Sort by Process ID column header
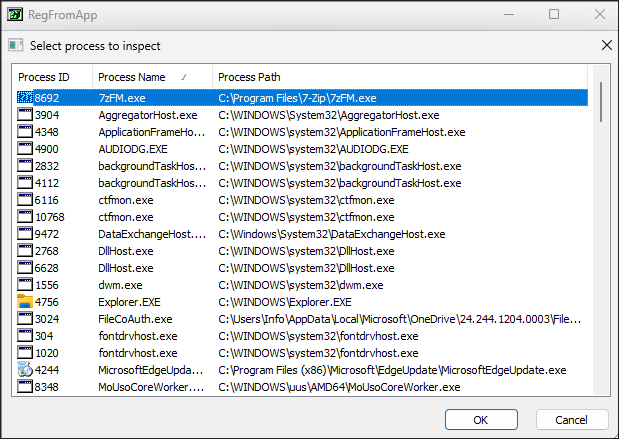The height and width of the screenshot is (439, 619). tap(52, 77)
